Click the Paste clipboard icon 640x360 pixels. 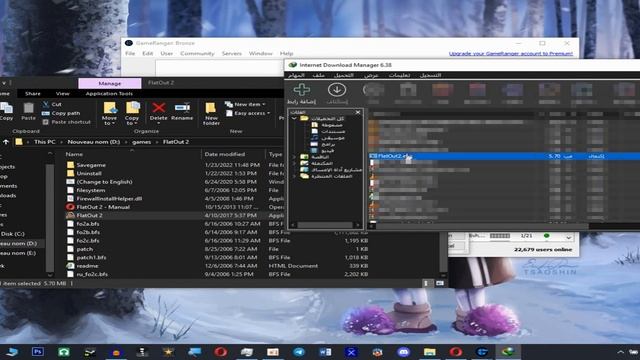[29, 109]
